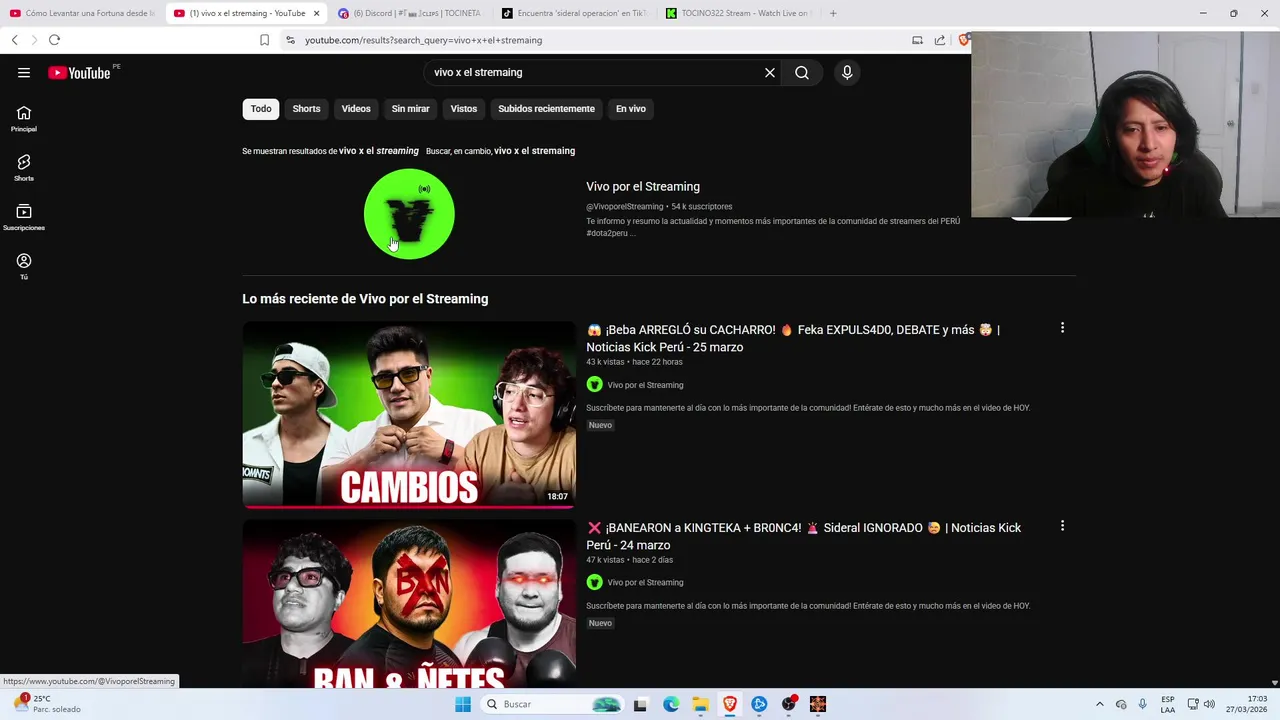Filter results by Shorts chip

(306, 109)
